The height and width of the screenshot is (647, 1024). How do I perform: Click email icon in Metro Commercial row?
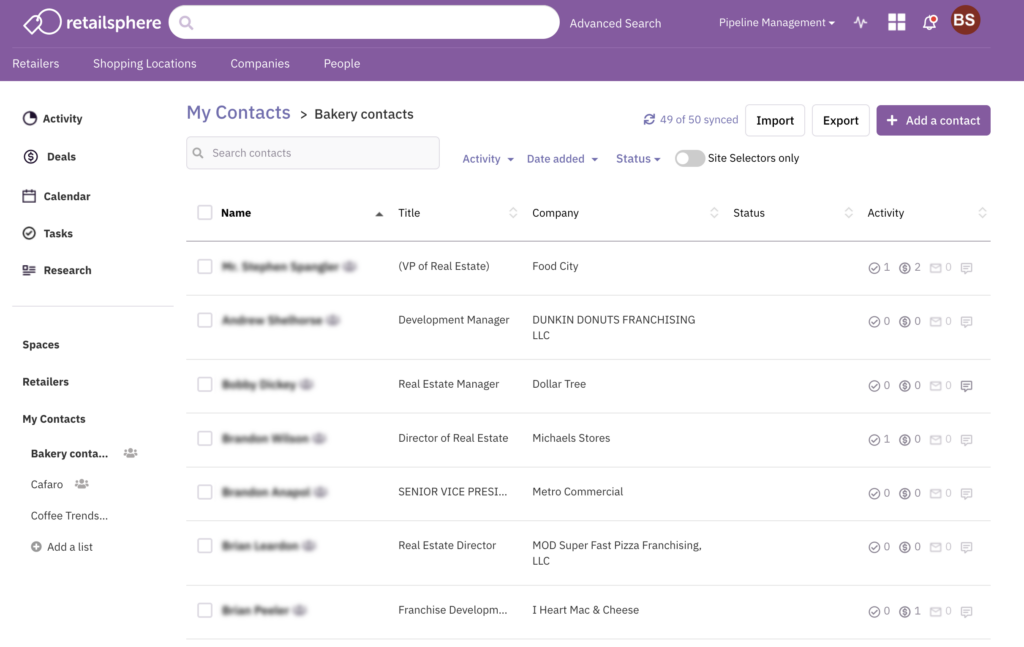pyautogui.click(x=935, y=494)
